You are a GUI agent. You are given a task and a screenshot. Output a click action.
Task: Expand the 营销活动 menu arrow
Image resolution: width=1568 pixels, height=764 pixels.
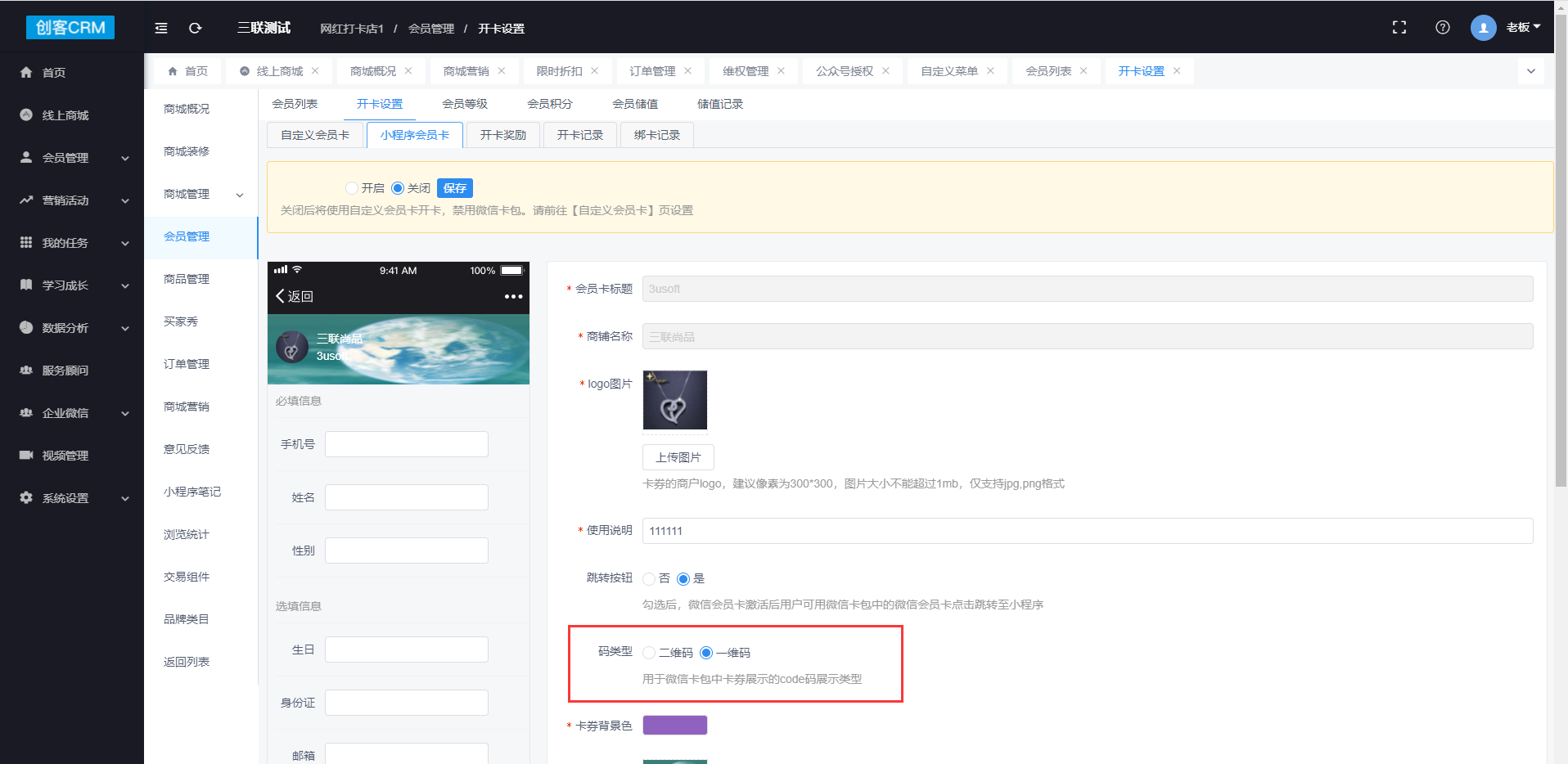pyautogui.click(x=125, y=201)
